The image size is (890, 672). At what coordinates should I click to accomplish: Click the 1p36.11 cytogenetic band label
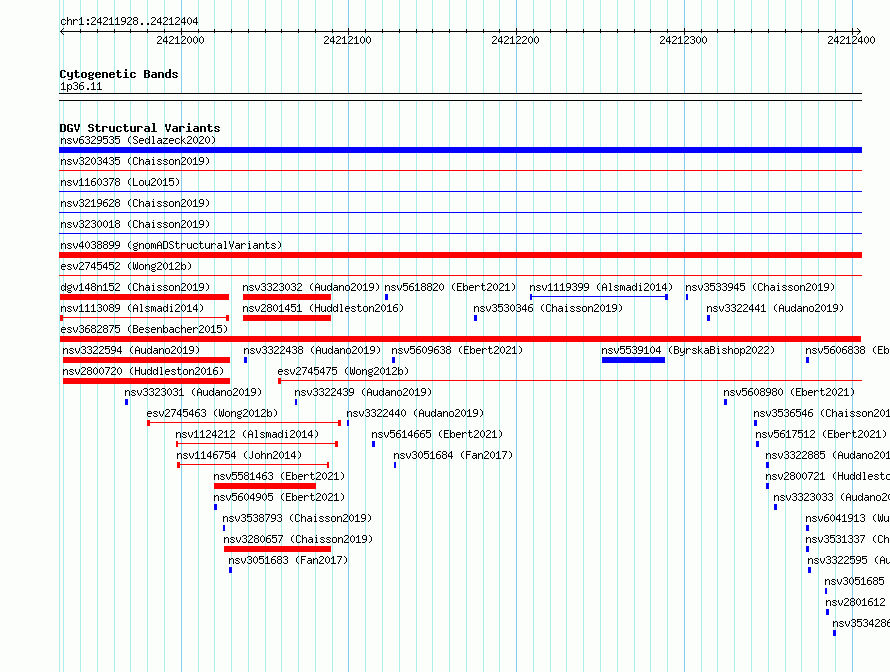click(x=81, y=86)
